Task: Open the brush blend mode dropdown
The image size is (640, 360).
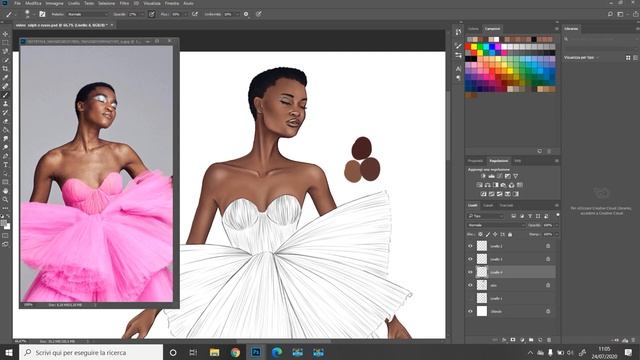Action: coord(88,14)
